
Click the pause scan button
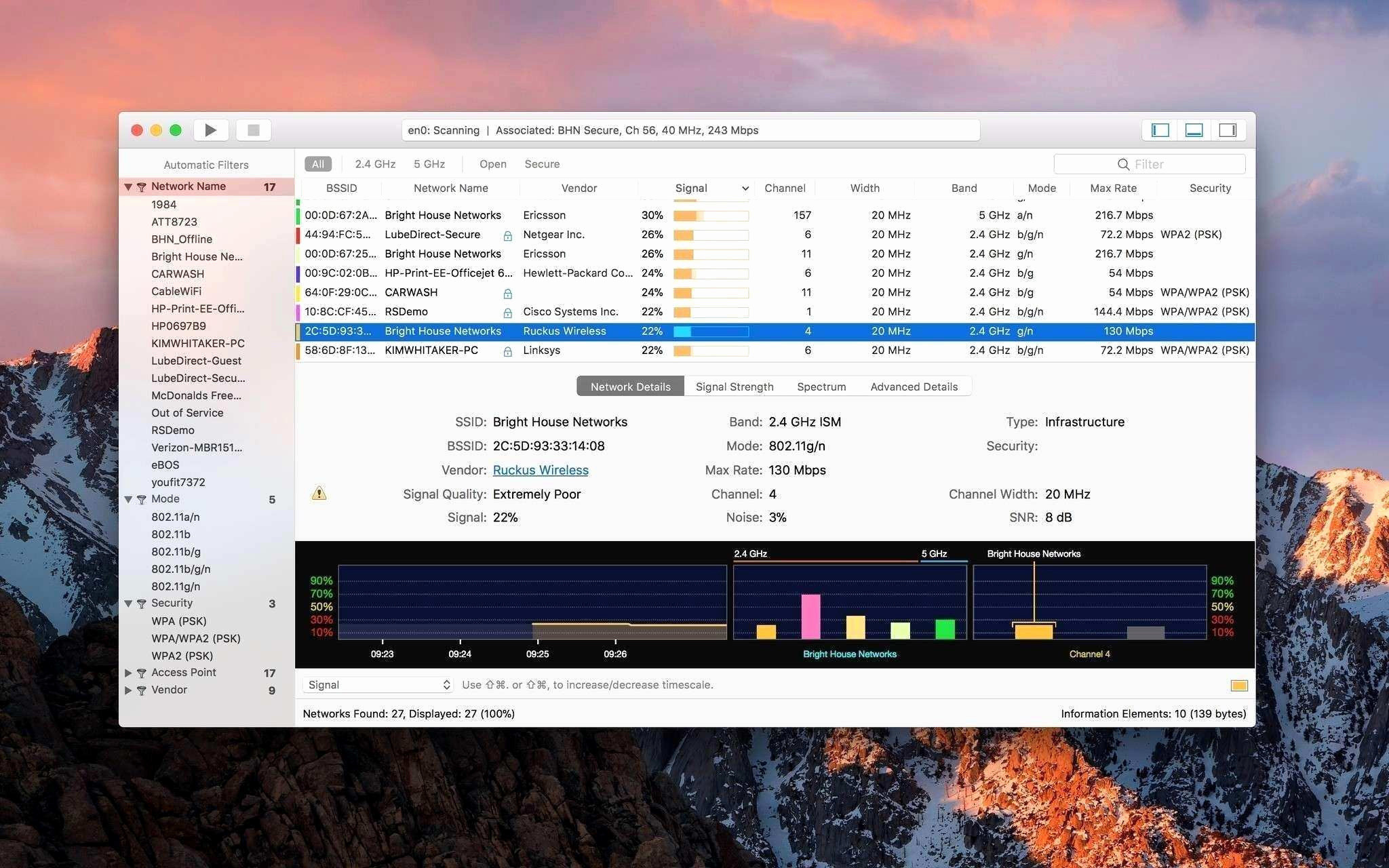coord(254,129)
